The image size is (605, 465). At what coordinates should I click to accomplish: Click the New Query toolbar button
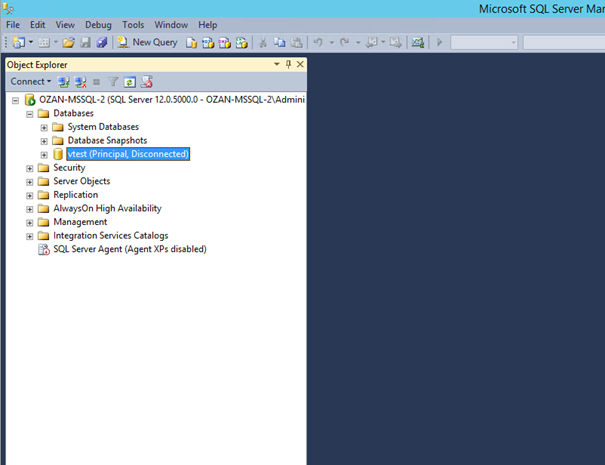[146, 42]
